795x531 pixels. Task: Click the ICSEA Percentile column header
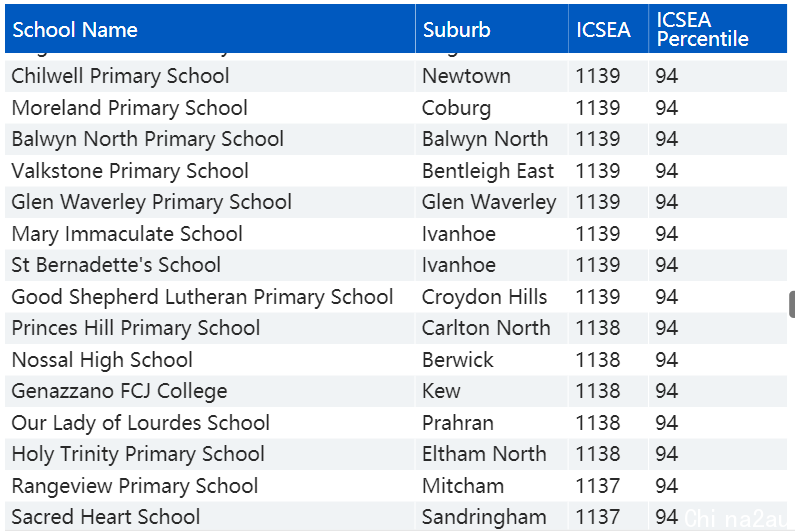pyautogui.click(x=718, y=29)
